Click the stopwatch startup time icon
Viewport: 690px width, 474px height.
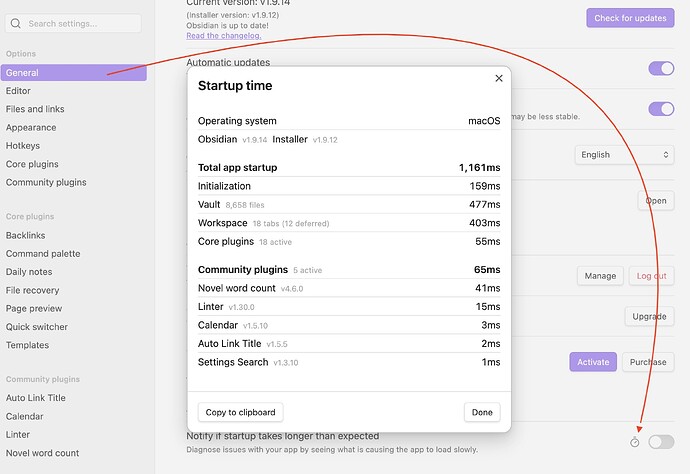[x=635, y=442]
